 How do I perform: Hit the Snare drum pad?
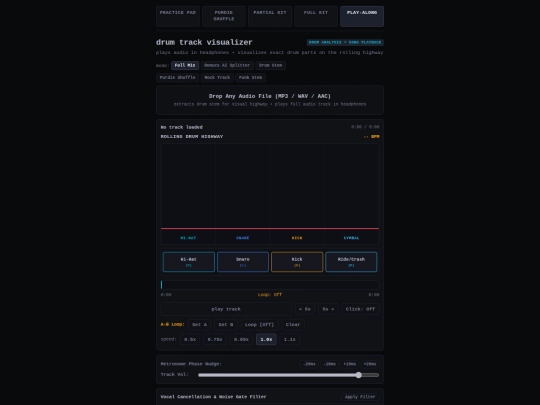pos(243,262)
